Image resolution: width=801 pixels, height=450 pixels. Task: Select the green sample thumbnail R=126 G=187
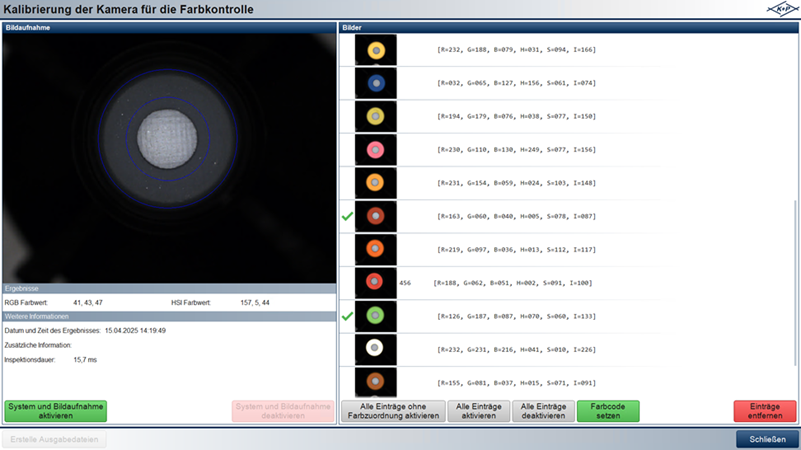coord(375,316)
